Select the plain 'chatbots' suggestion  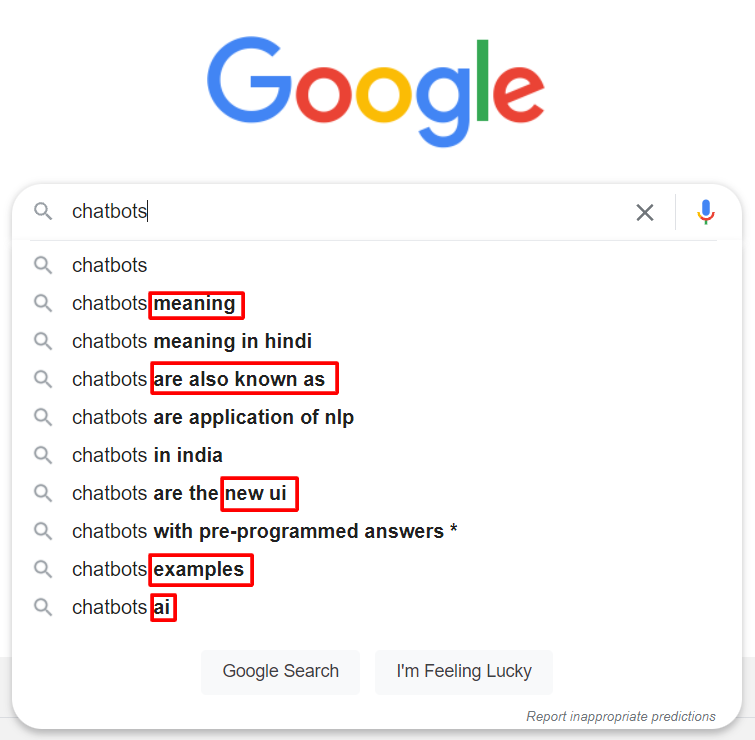[110, 265]
